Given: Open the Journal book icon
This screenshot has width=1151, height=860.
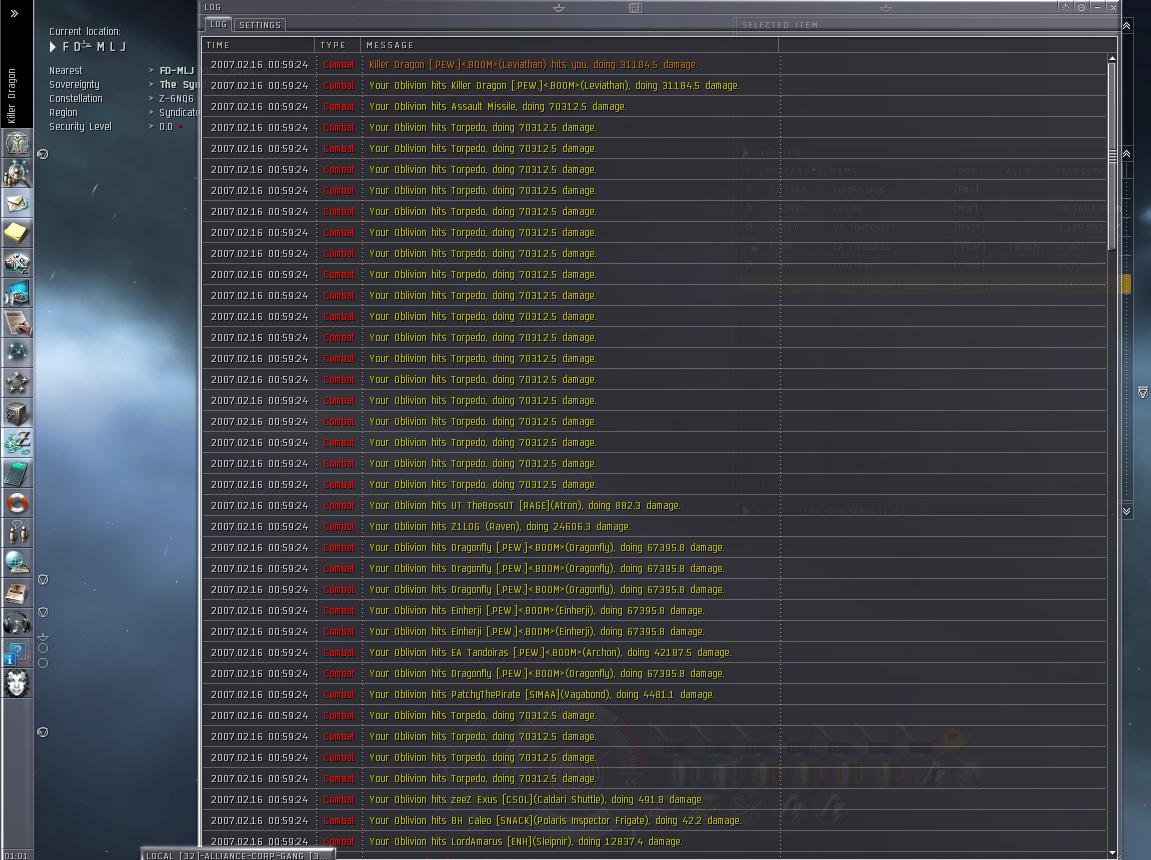Looking at the screenshot, I should point(17,594).
